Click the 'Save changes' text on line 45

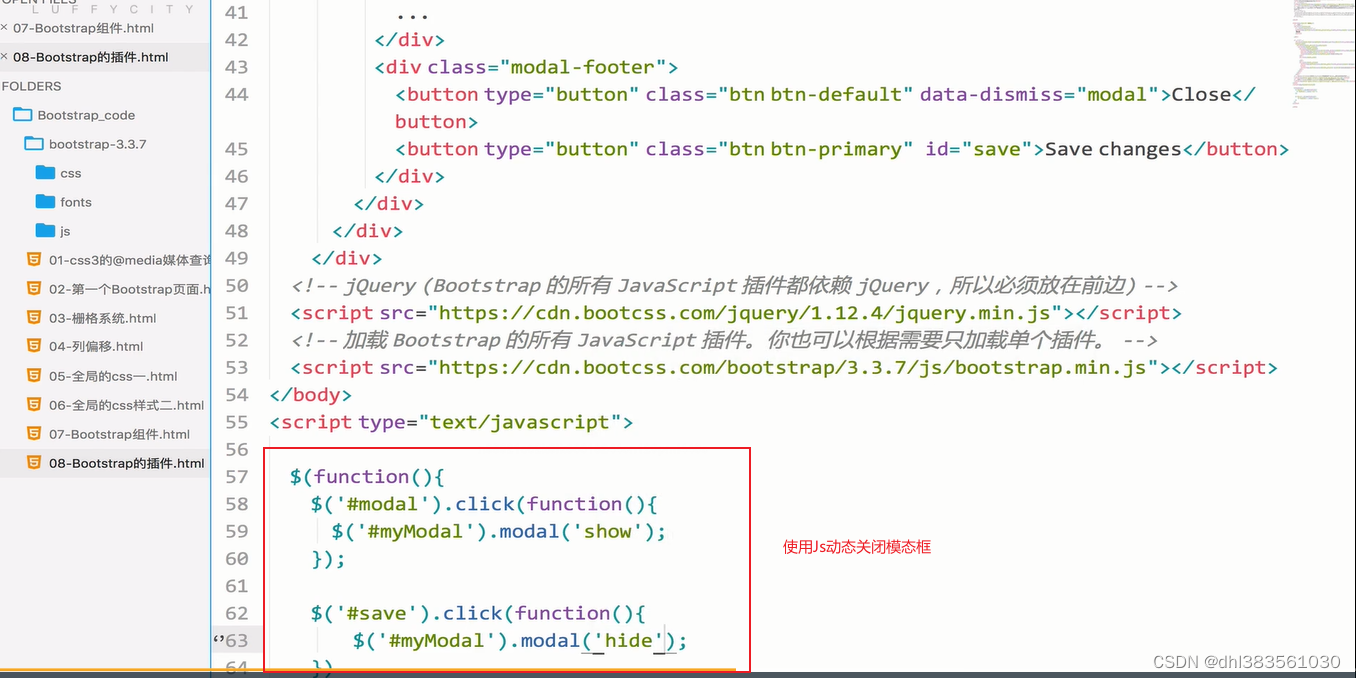point(1113,149)
